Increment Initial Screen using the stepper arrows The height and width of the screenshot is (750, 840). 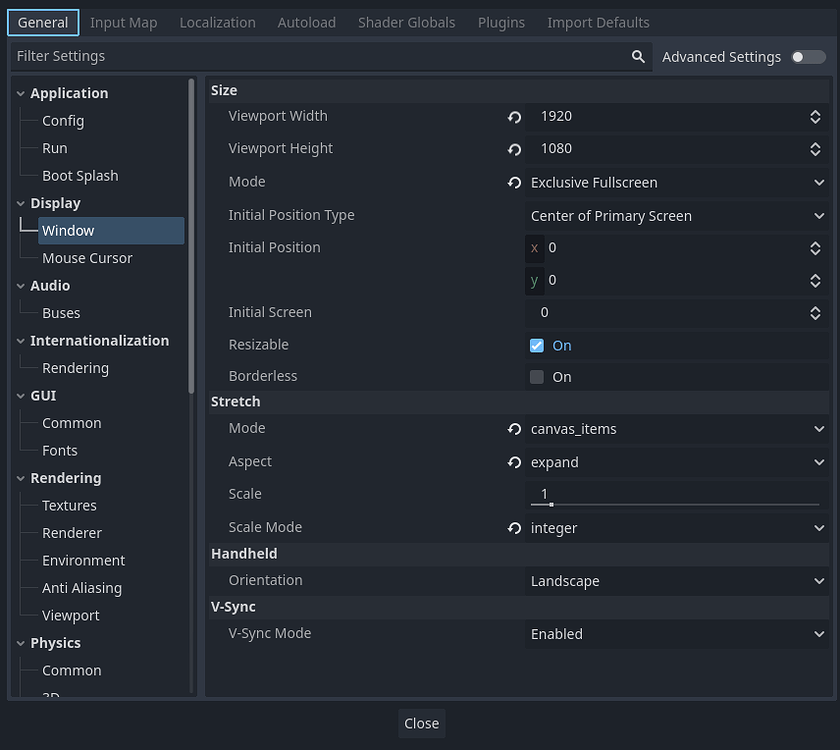pyautogui.click(x=816, y=308)
